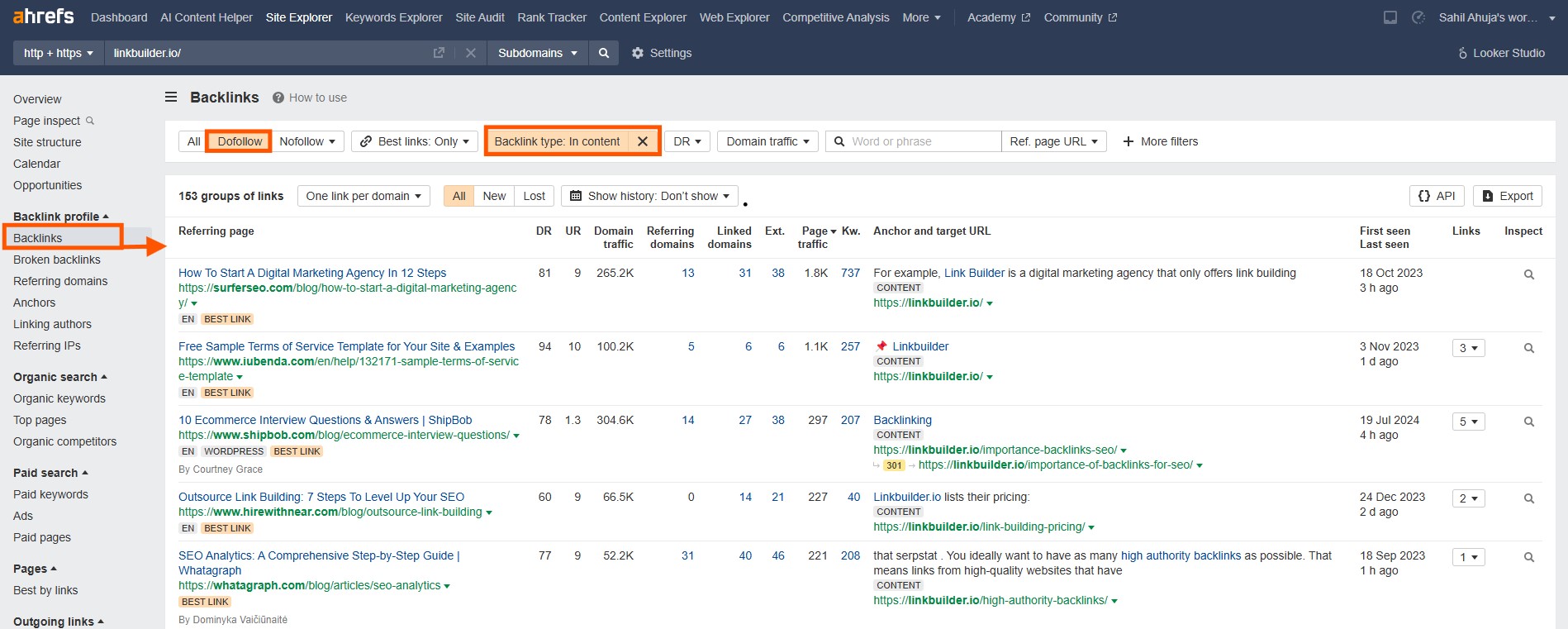Inspect the surferseo.com backlink row

click(1529, 274)
